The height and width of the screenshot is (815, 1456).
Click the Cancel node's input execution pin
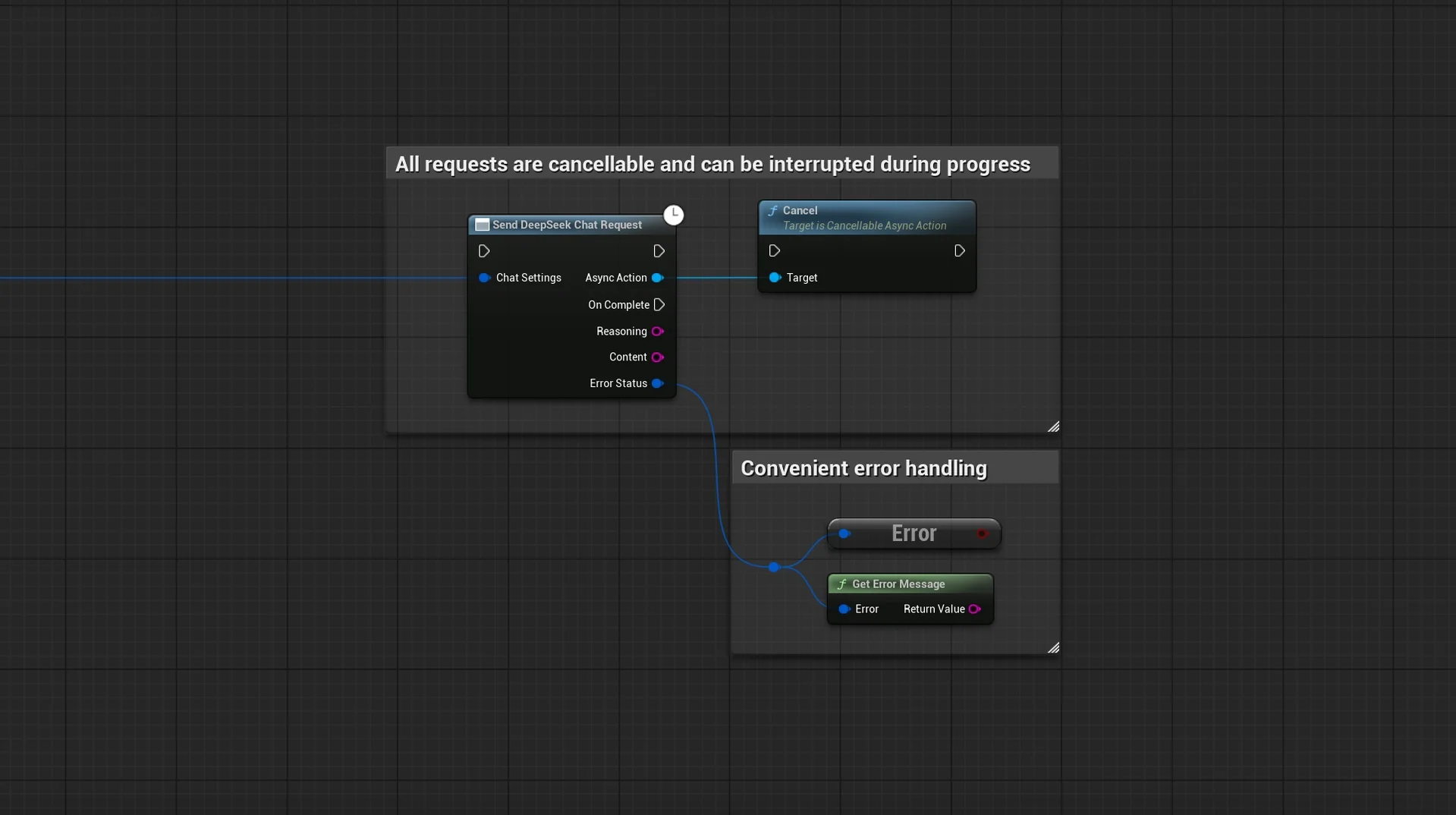(x=774, y=251)
